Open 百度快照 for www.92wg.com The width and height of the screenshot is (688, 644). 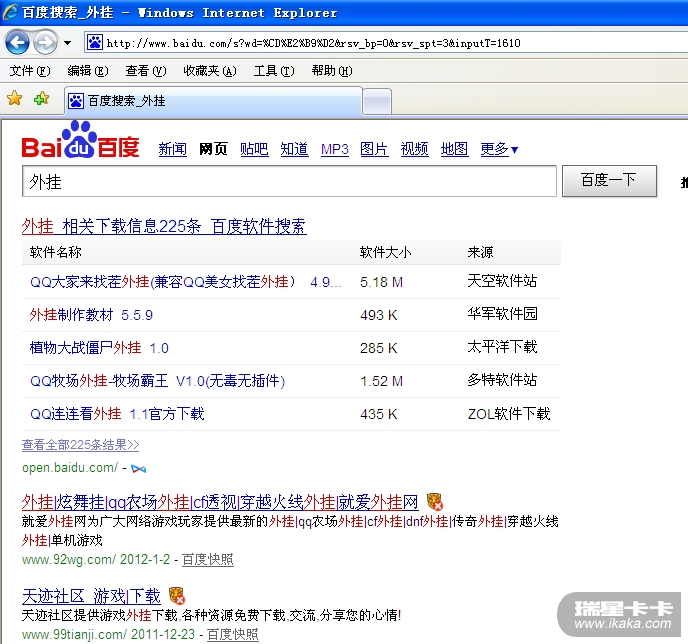pyautogui.click(x=208, y=559)
